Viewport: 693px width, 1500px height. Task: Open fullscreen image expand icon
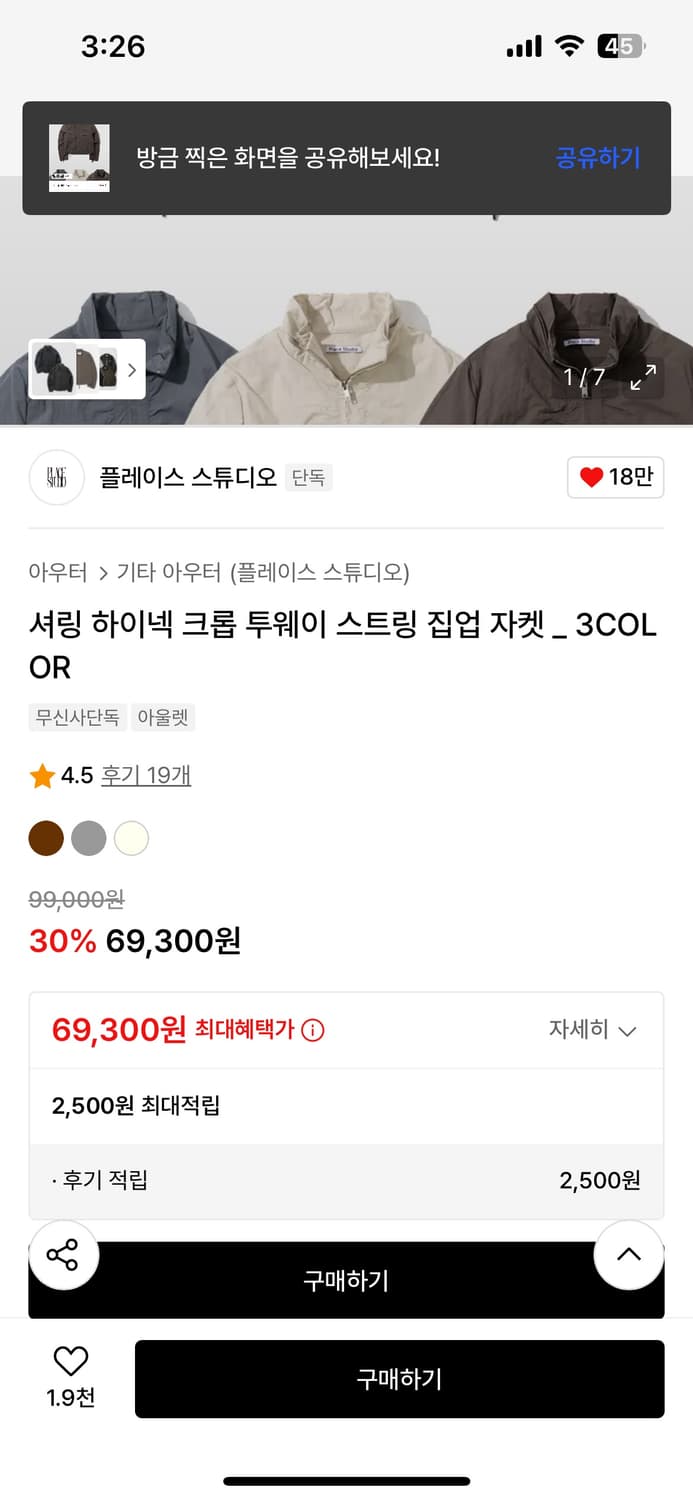pyautogui.click(x=643, y=377)
